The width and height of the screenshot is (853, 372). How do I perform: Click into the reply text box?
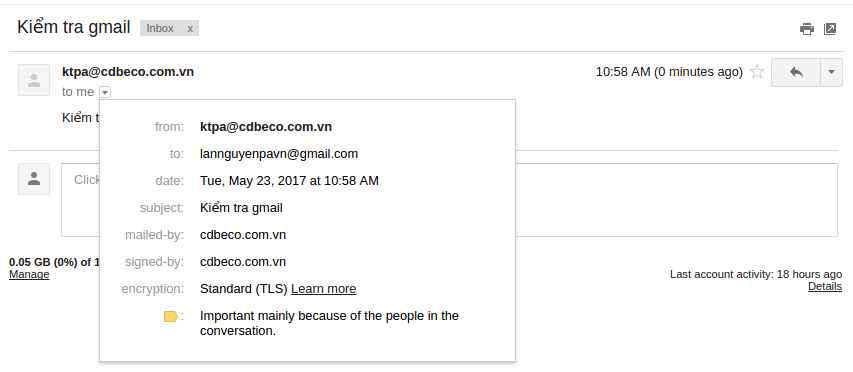click(x=449, y=200)
